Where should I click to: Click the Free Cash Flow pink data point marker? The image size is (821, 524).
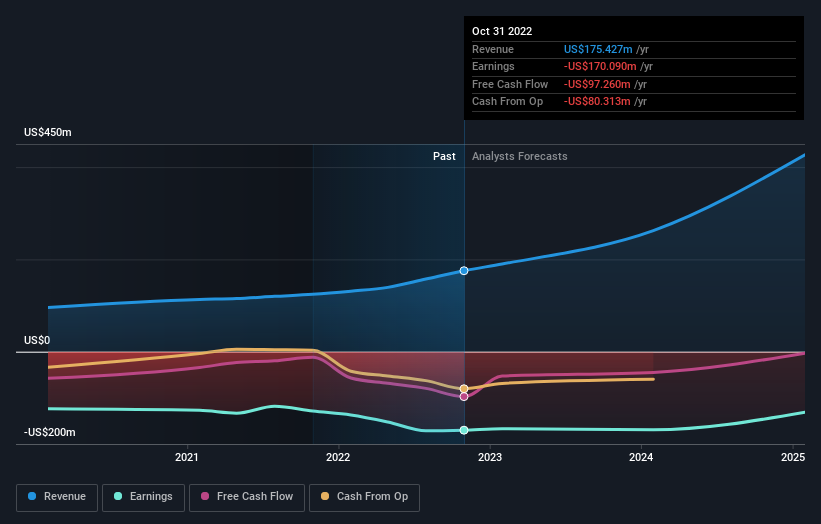click(x=464, y=397)
